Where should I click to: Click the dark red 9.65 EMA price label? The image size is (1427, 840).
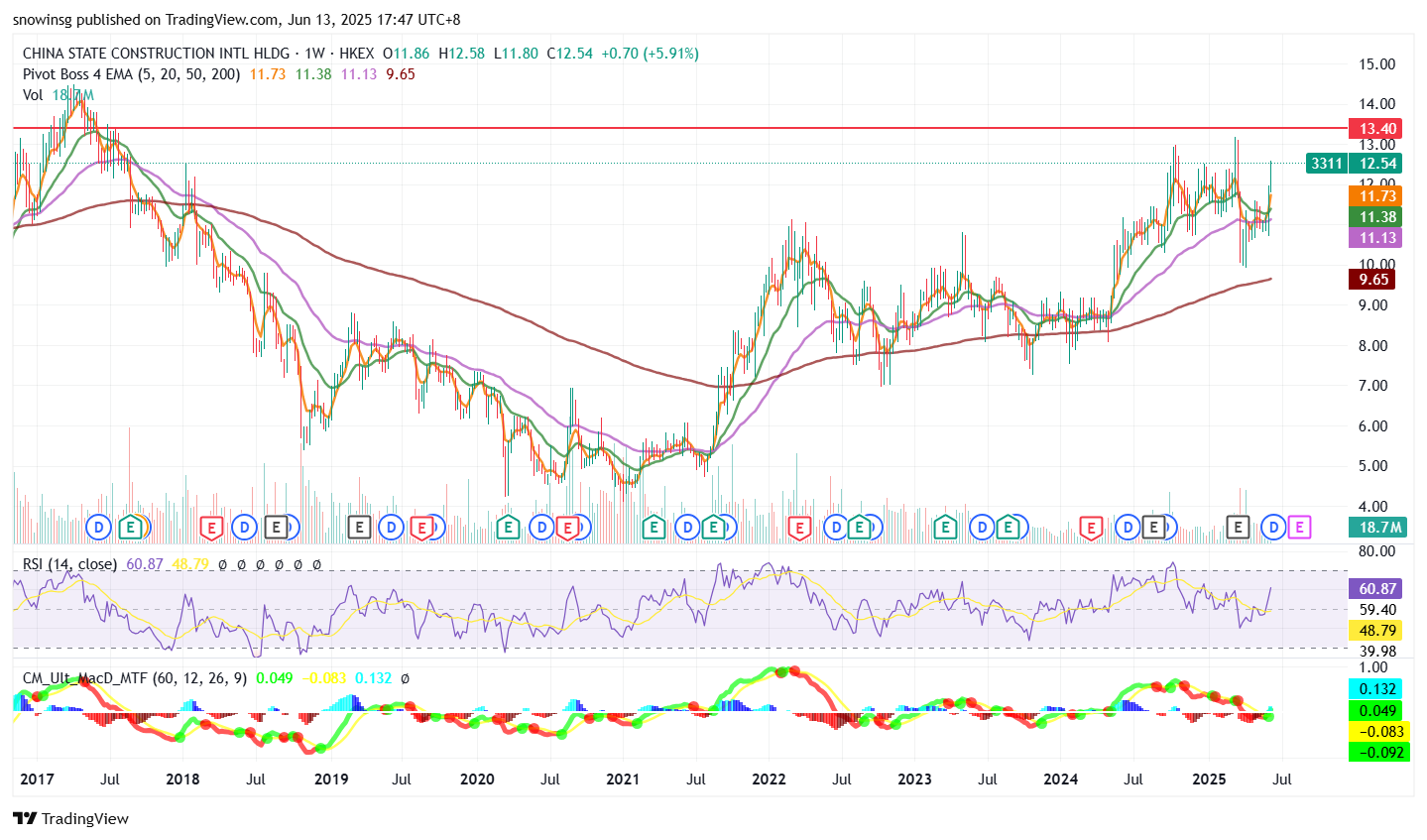pos(1373,280)
